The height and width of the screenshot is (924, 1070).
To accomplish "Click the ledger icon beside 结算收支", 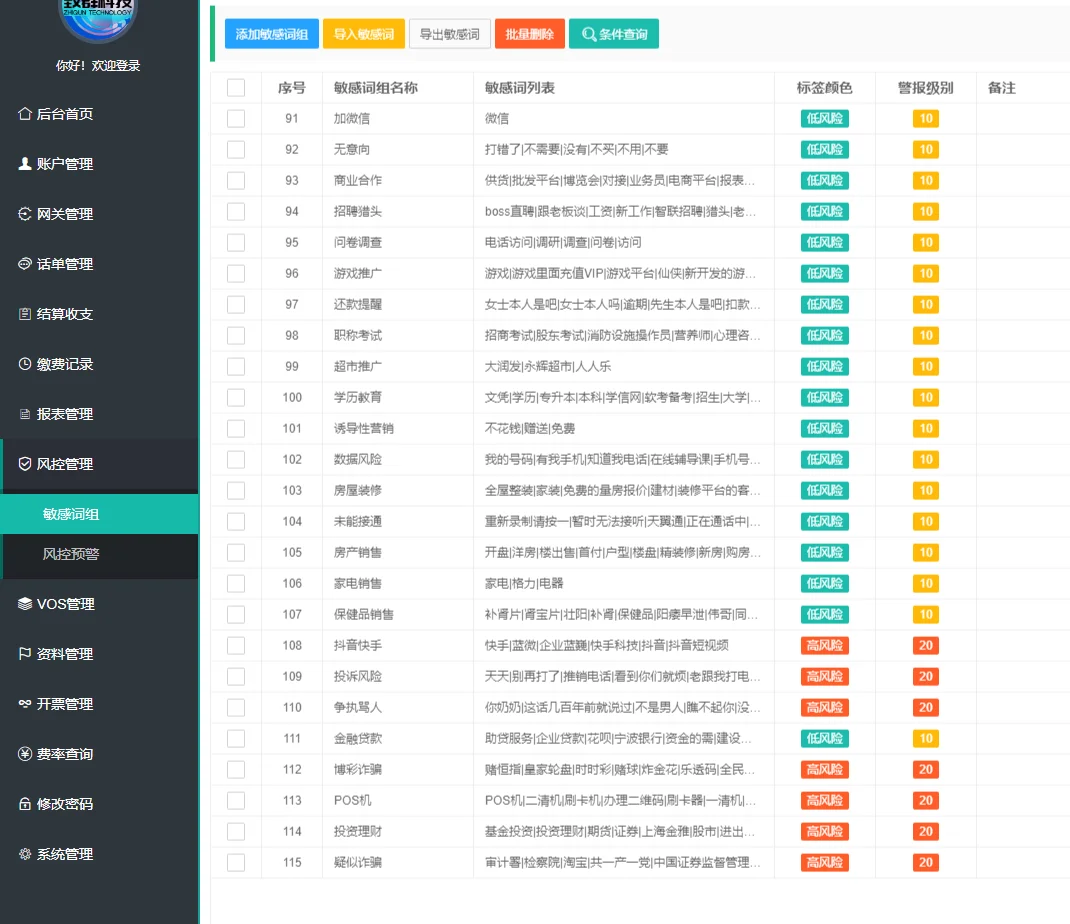I will pos(25,314).
